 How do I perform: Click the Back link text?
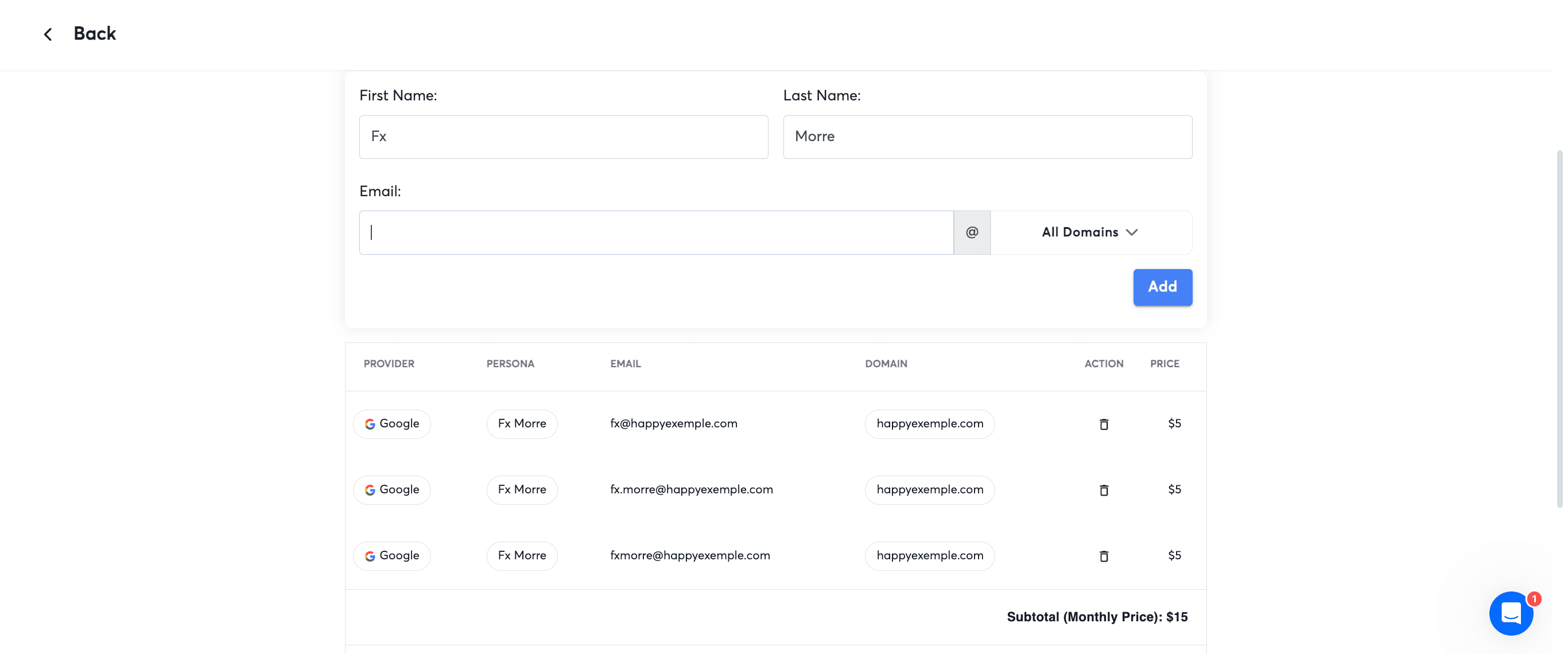[94, 33]
